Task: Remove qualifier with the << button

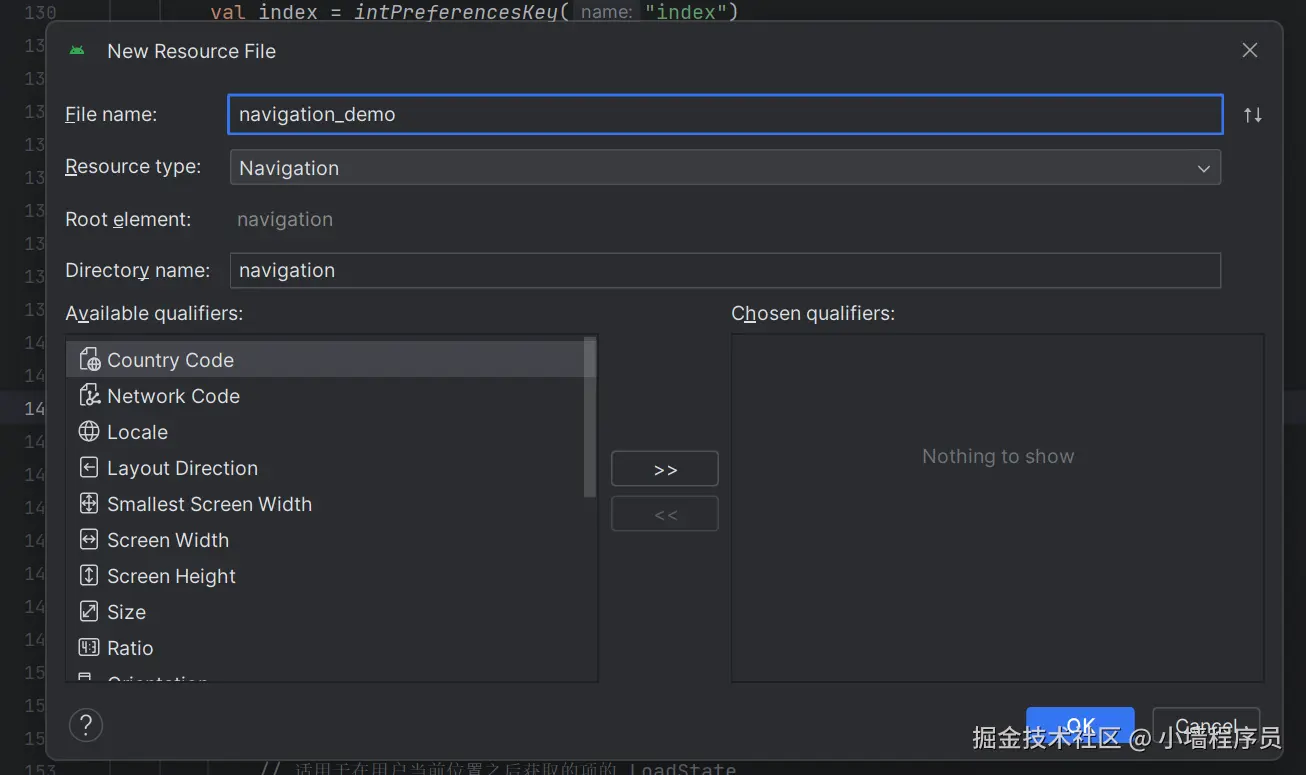Action: point(665,514)
